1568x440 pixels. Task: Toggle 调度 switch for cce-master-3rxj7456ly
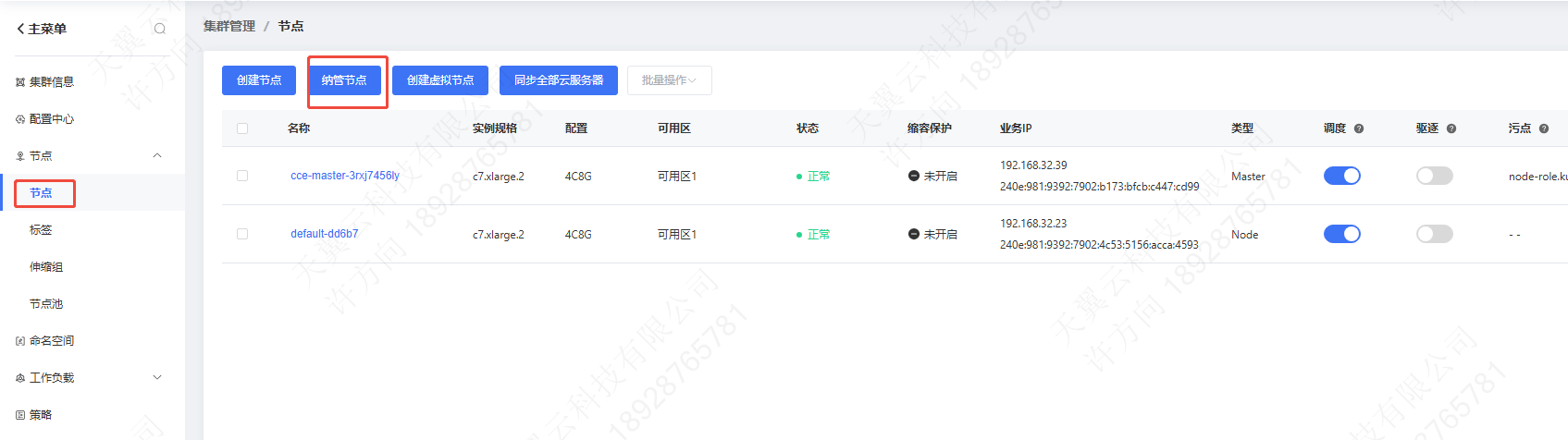(1341, 176)
